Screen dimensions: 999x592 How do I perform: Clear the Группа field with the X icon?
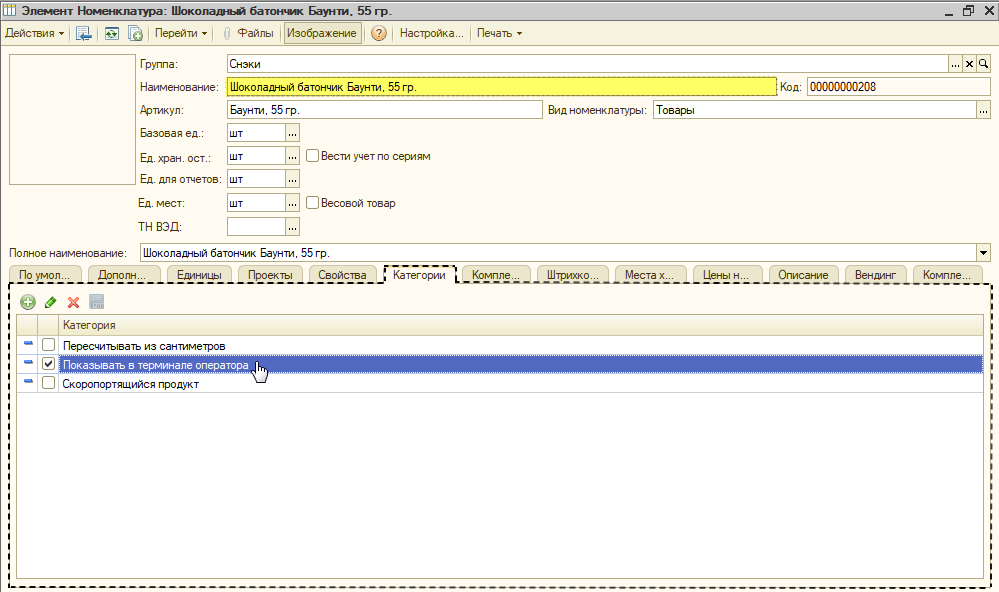coord(969,64)
